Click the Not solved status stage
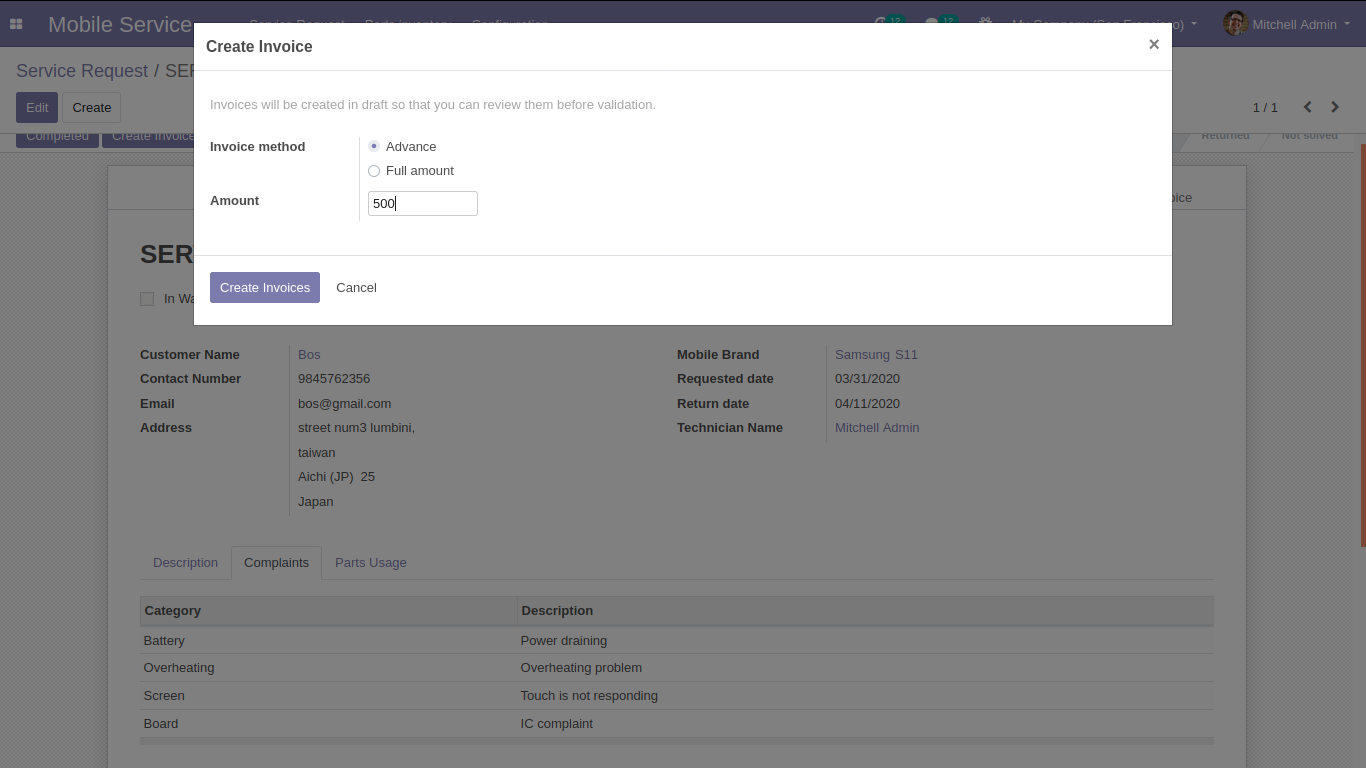This screenshot has height=768, width=1366. tap(1309, 136)
